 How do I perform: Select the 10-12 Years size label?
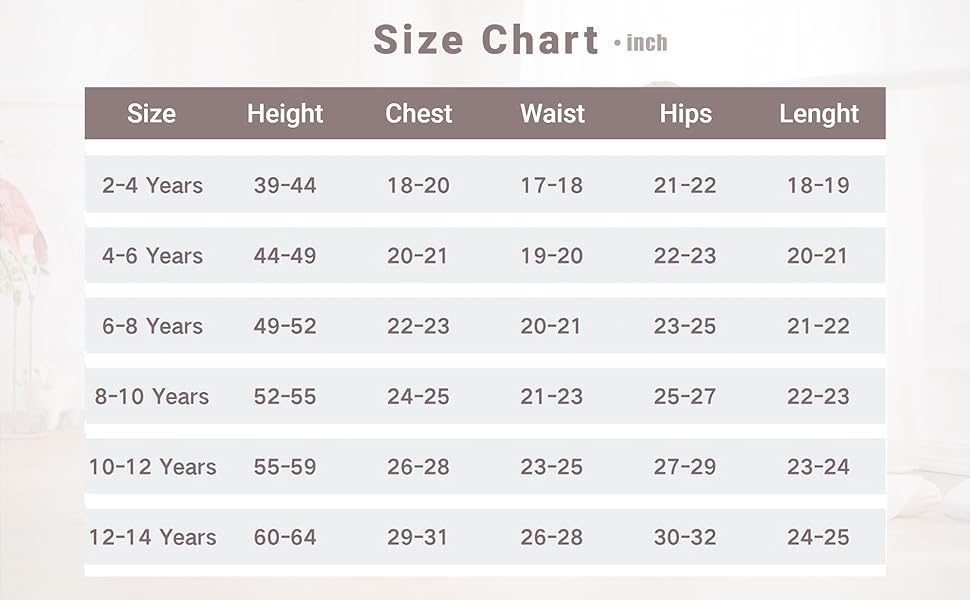click(152, 467)
